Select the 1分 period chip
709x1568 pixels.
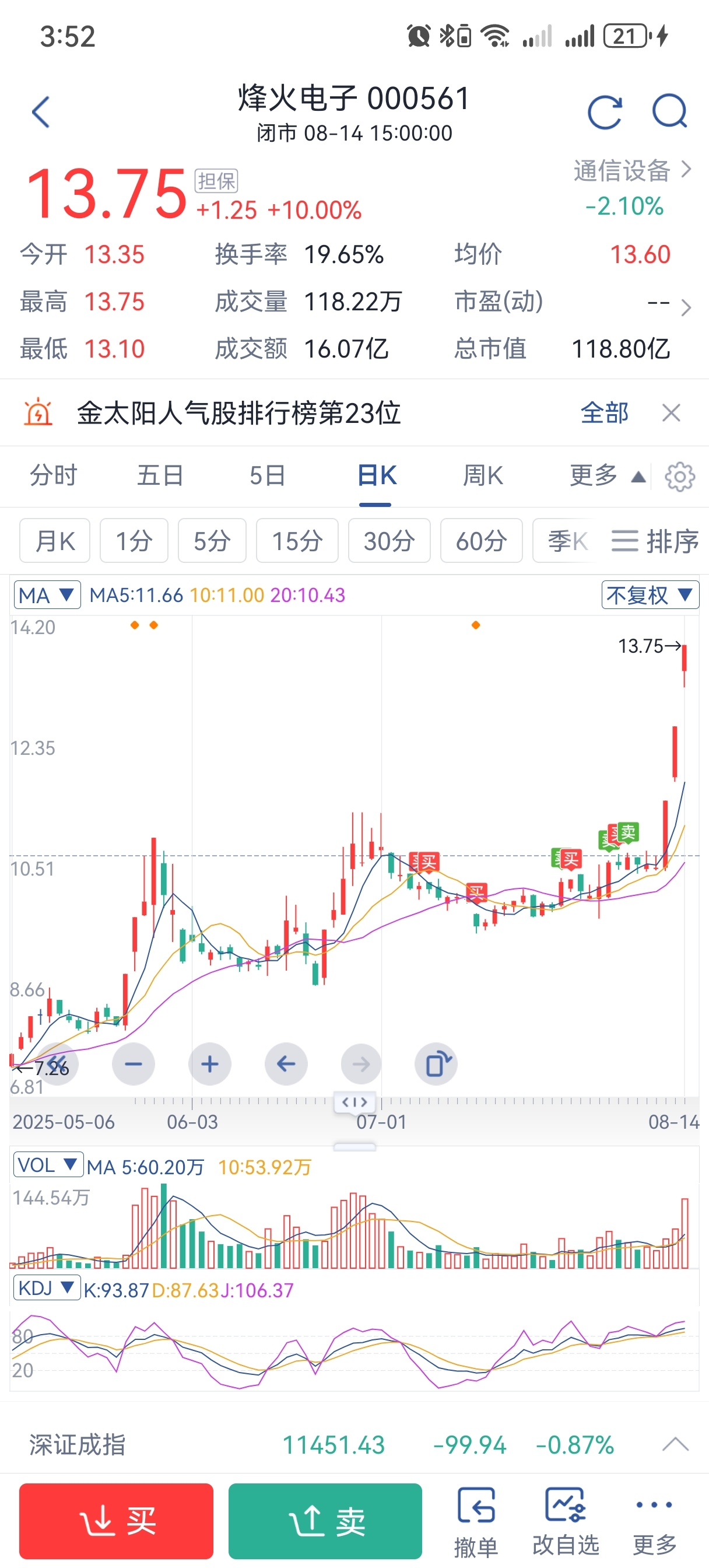(x=134, y=541)
